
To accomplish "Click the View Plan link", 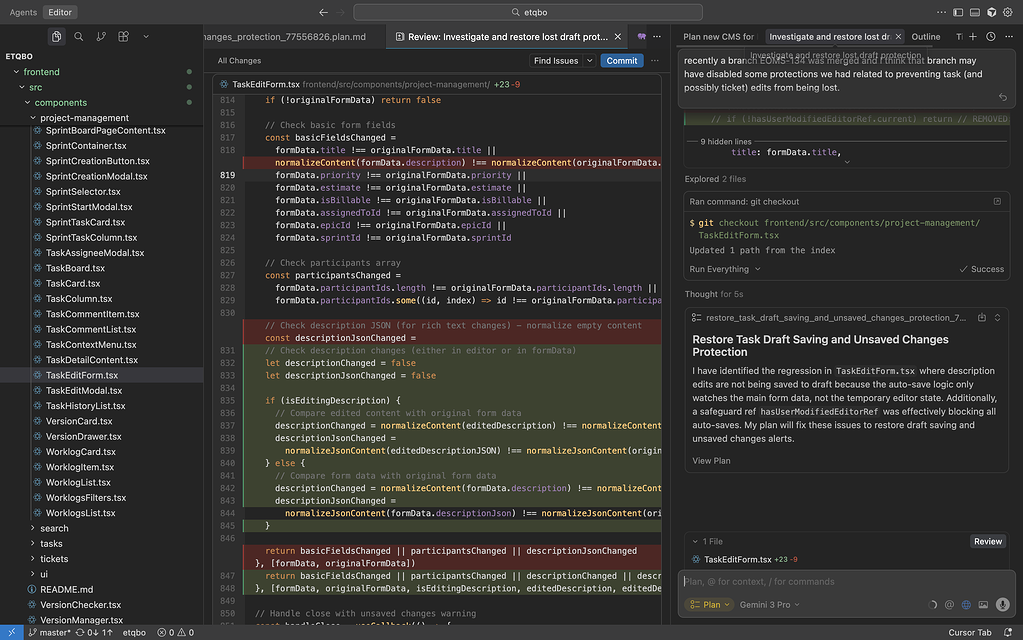I will [711, 461].
